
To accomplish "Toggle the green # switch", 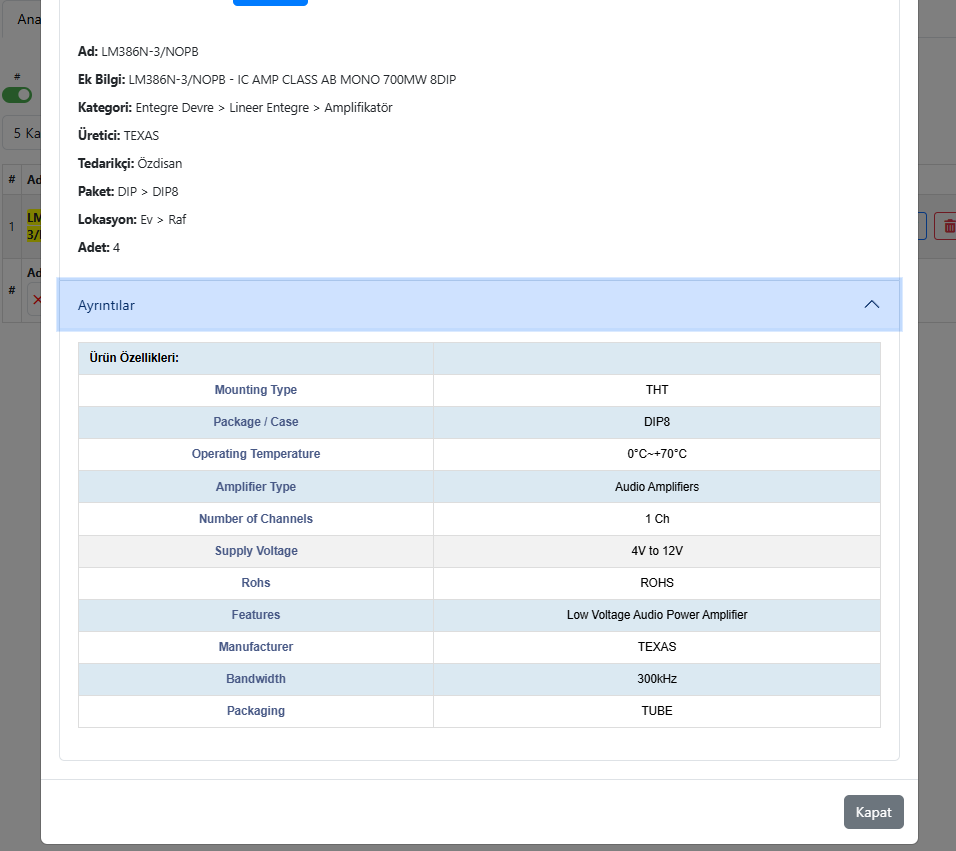I will tap(17, 95).
